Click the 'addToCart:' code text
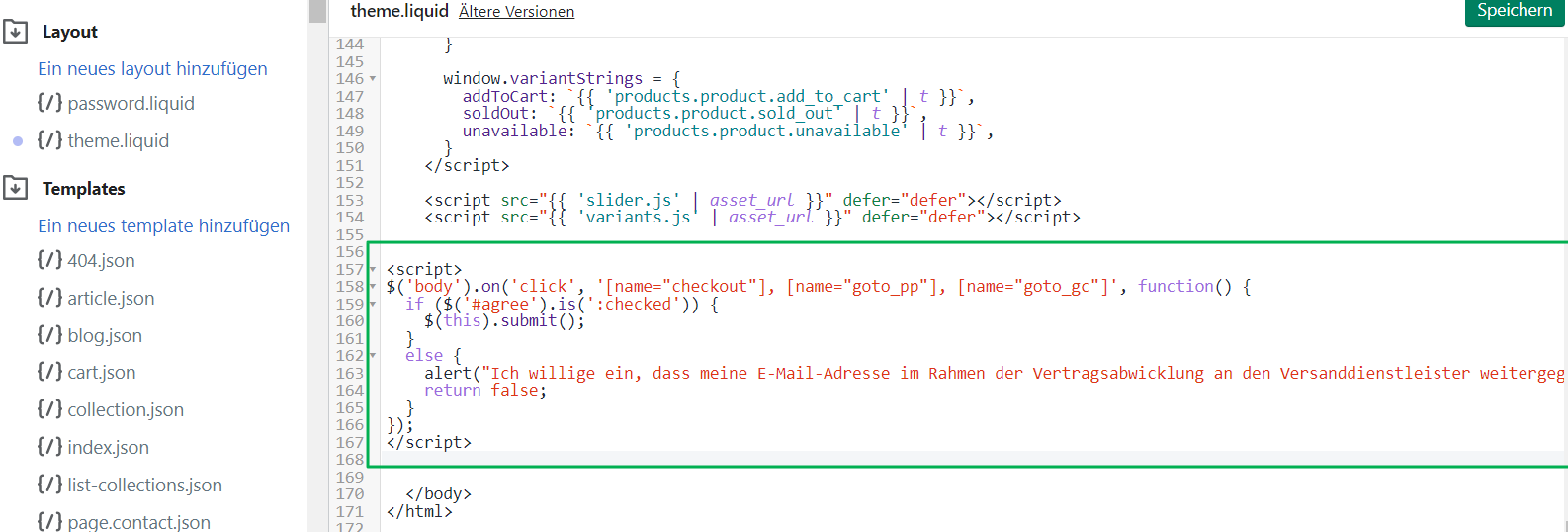Image resolution: width=1568 pixels, height=532 pixels. pyautogui.click(x=510, y=96)
